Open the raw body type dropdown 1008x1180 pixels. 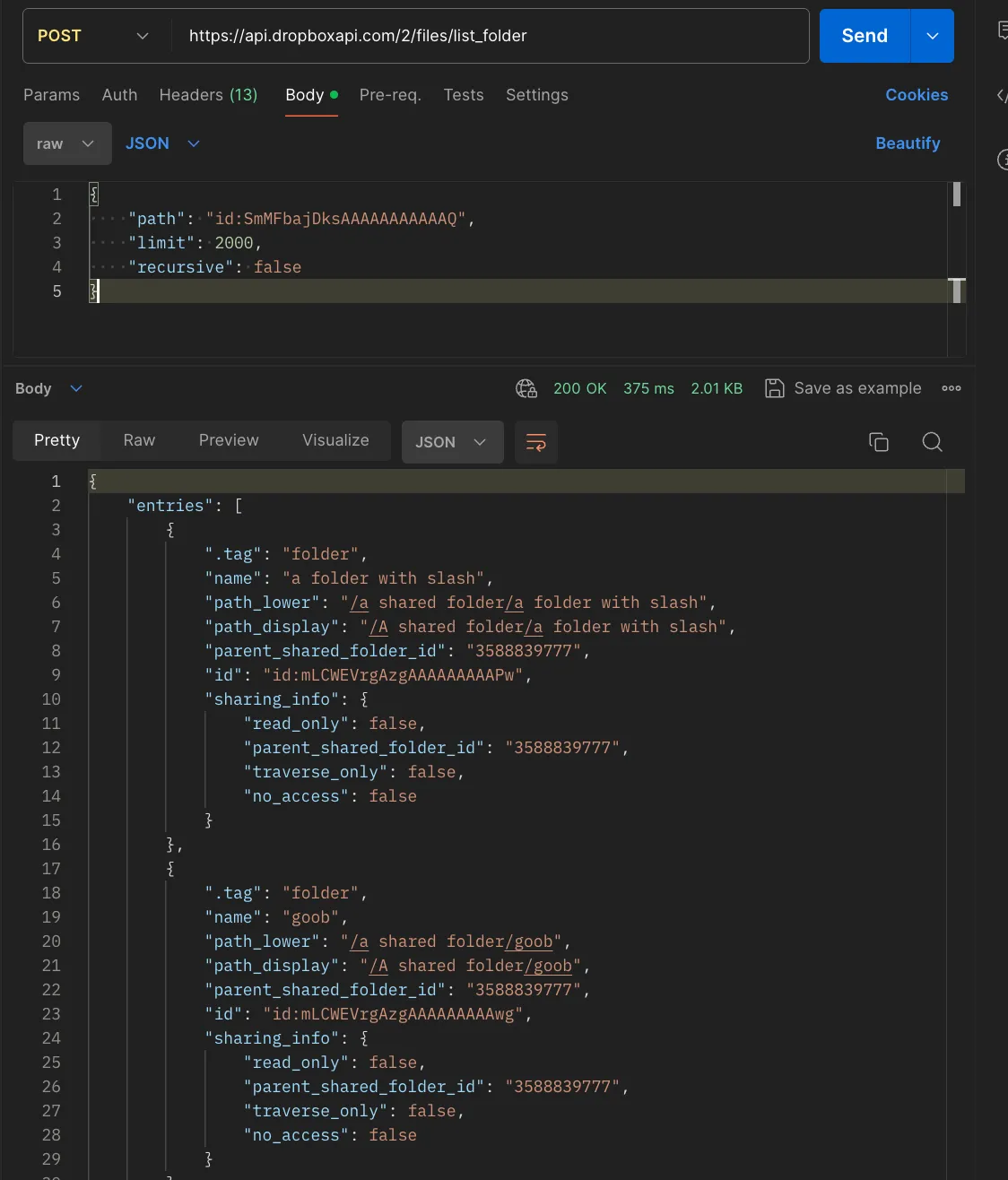click(67, 143)
